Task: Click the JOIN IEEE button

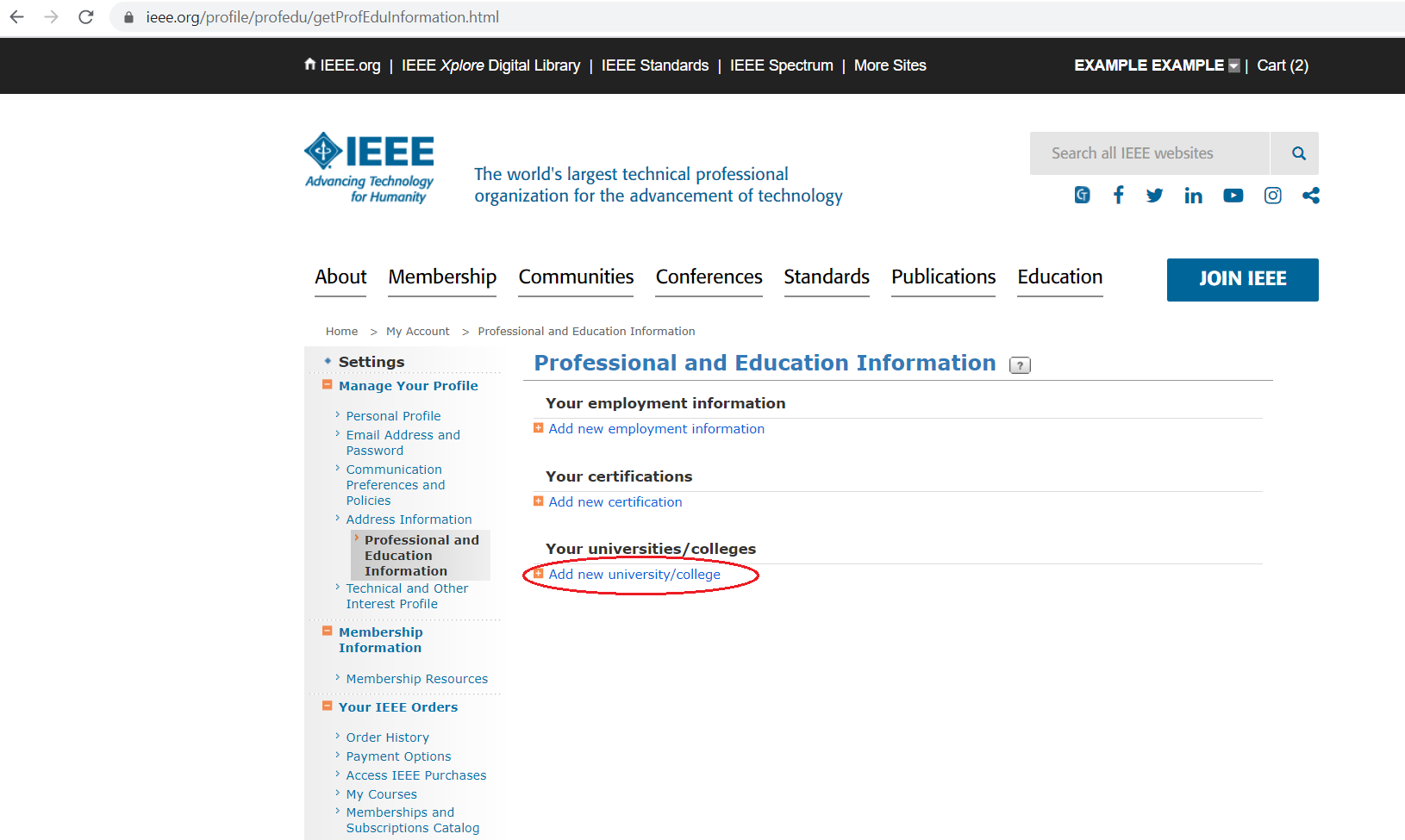Action: [1242, 280]
